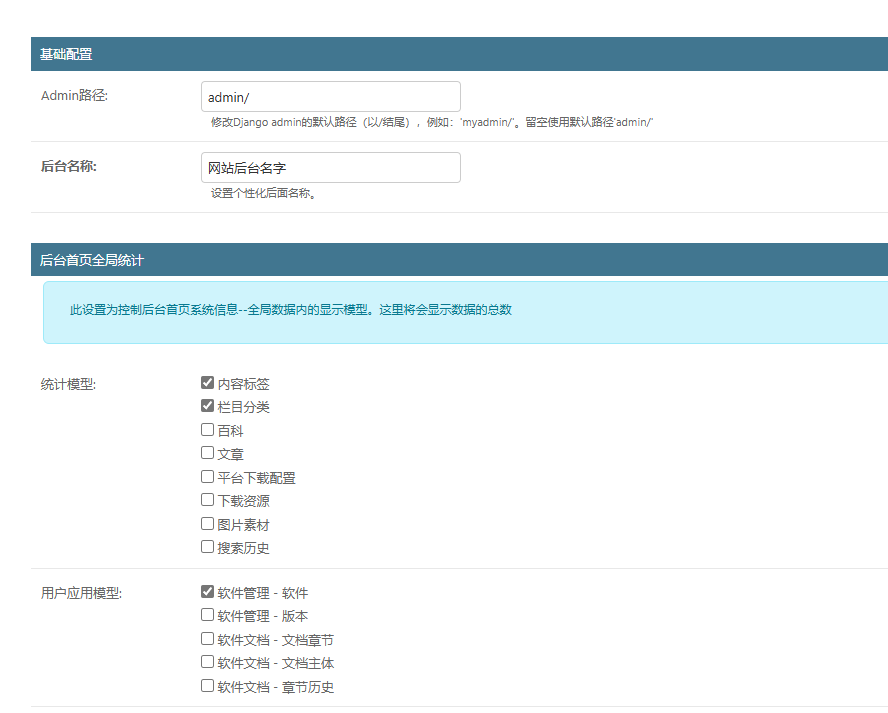Enable the 下载资源 checkbox

coord(207,500)
